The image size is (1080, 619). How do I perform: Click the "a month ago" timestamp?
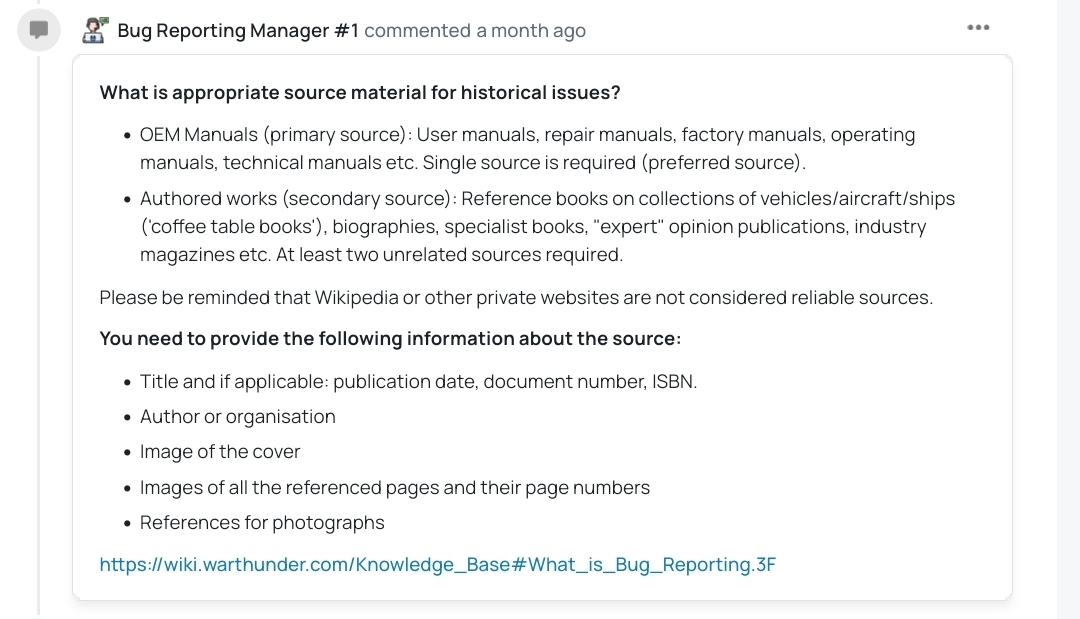tap(531, 31)
